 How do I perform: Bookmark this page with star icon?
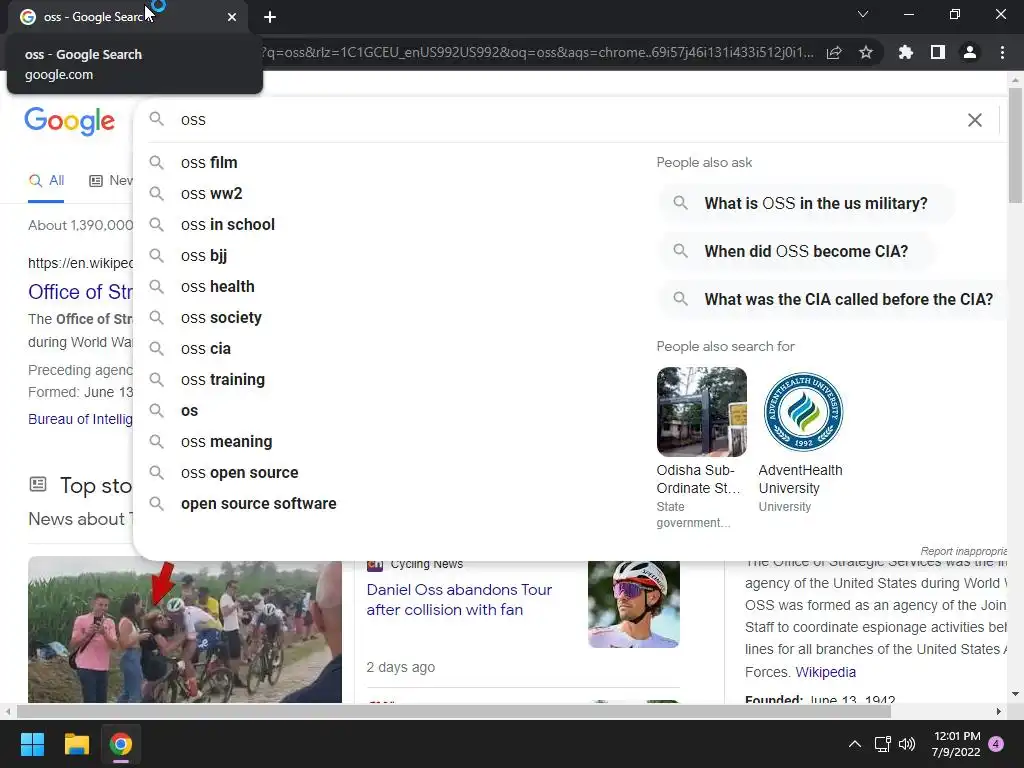866,52
